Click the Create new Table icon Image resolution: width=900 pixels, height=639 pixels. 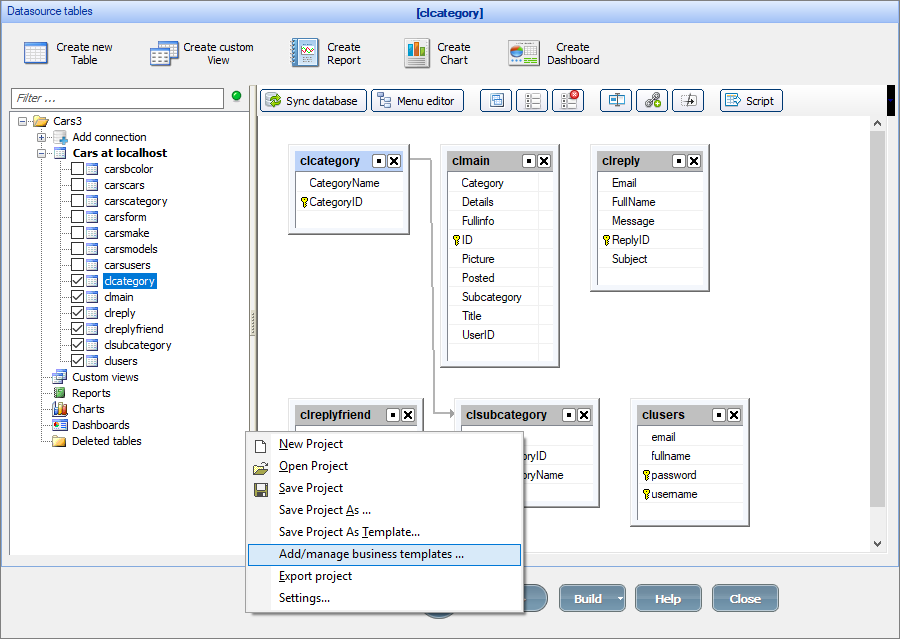[36, 54]
